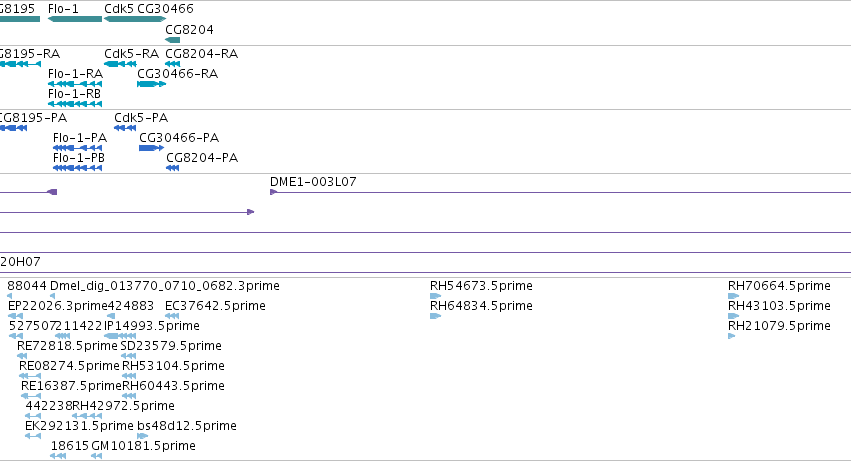Image resolution: width=851 pixels, height=461 pixels.
Task: Select the Flo-1 gene bar
Action: pos(75,19)
